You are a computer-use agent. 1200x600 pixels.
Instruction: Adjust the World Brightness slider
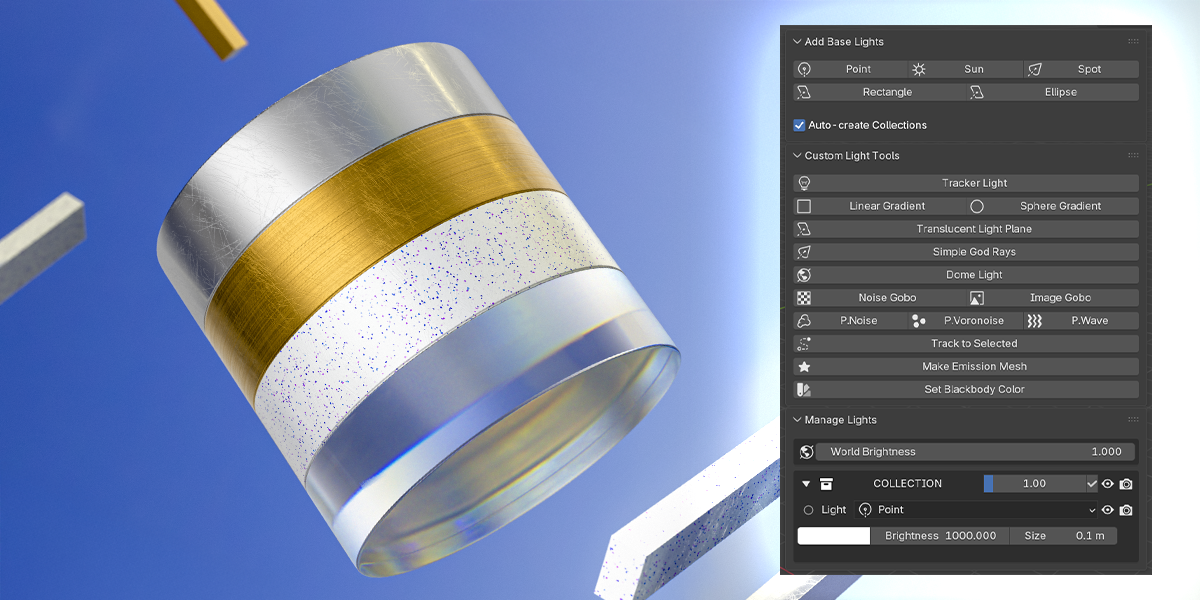(x=976, y=452)
